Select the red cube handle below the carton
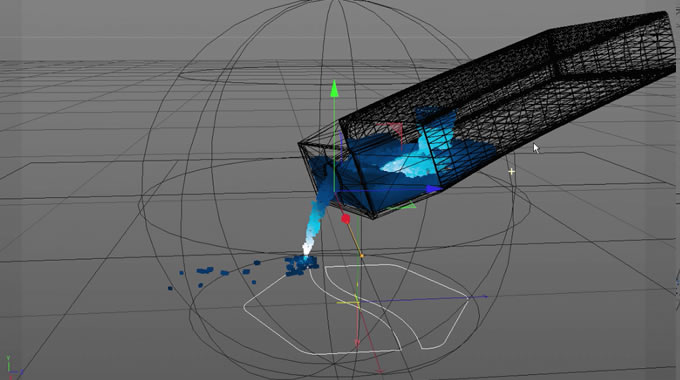680x380 pixels. point(346,219)
